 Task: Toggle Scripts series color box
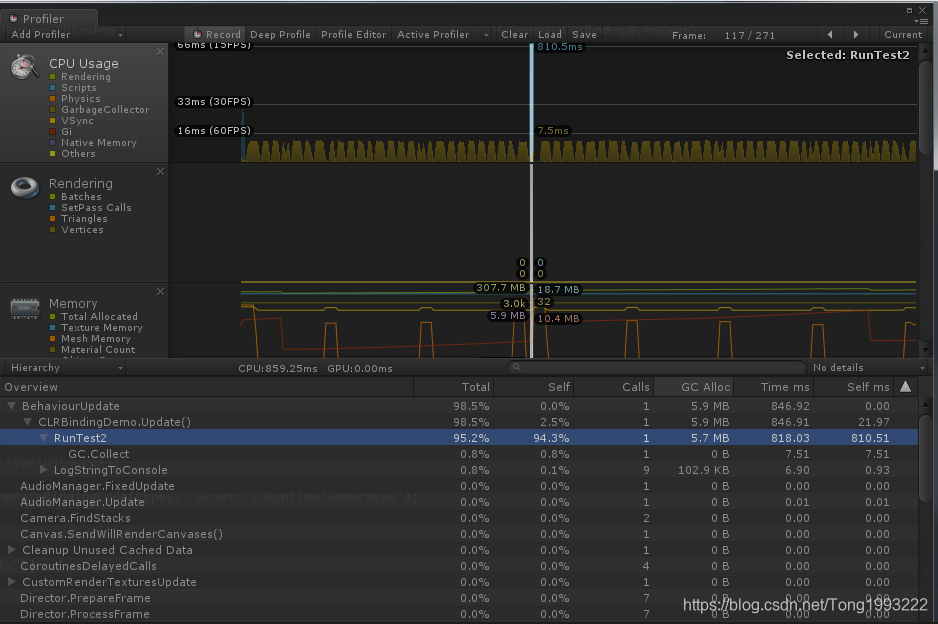pyautogui.click(x=53, y=87)
